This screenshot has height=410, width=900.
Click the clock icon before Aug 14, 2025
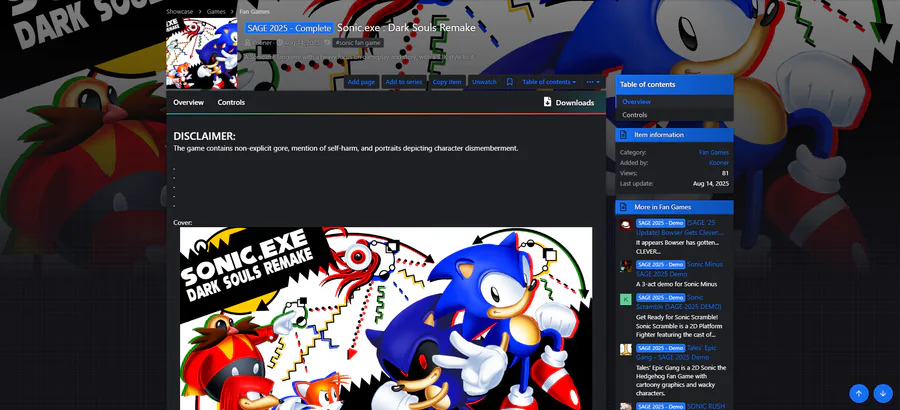coord(280,43)
